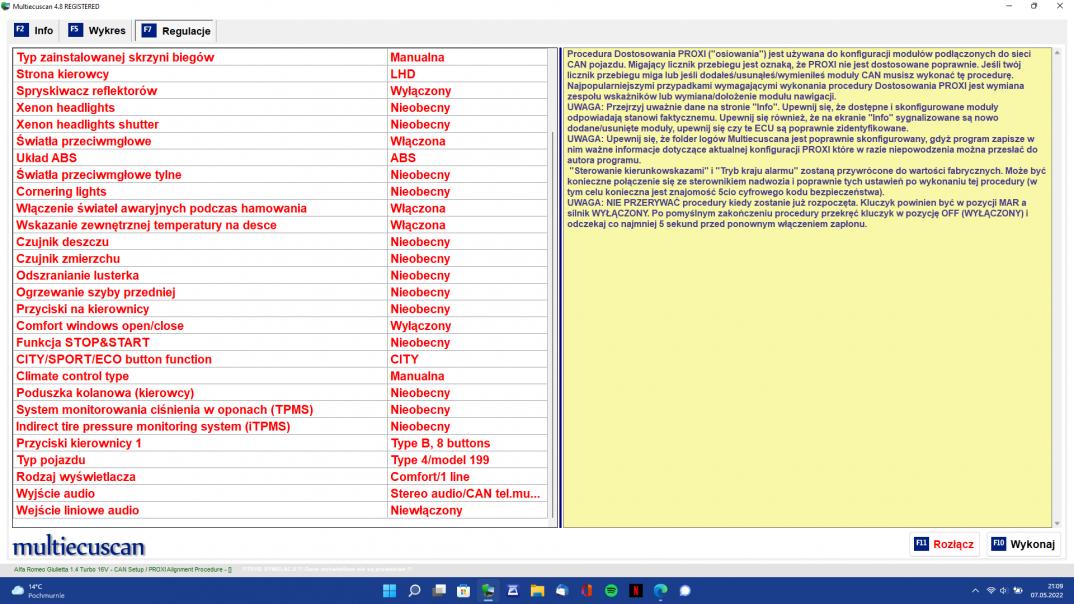Select the 'Typ pojazdu' row
This screenshot has width=1074, height=604.
pos(280,460)
